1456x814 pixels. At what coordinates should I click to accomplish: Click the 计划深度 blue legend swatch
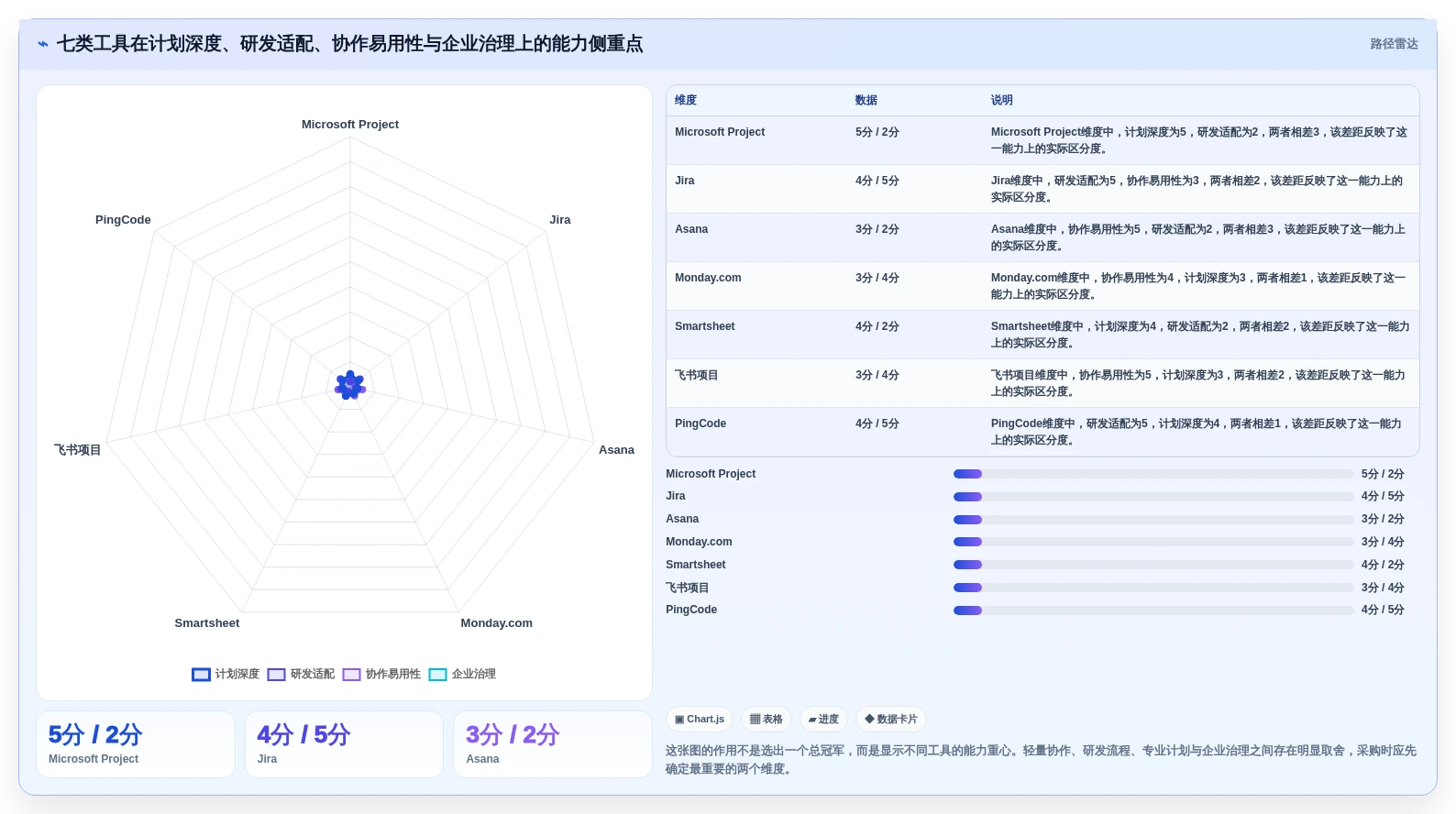(201, 675)
